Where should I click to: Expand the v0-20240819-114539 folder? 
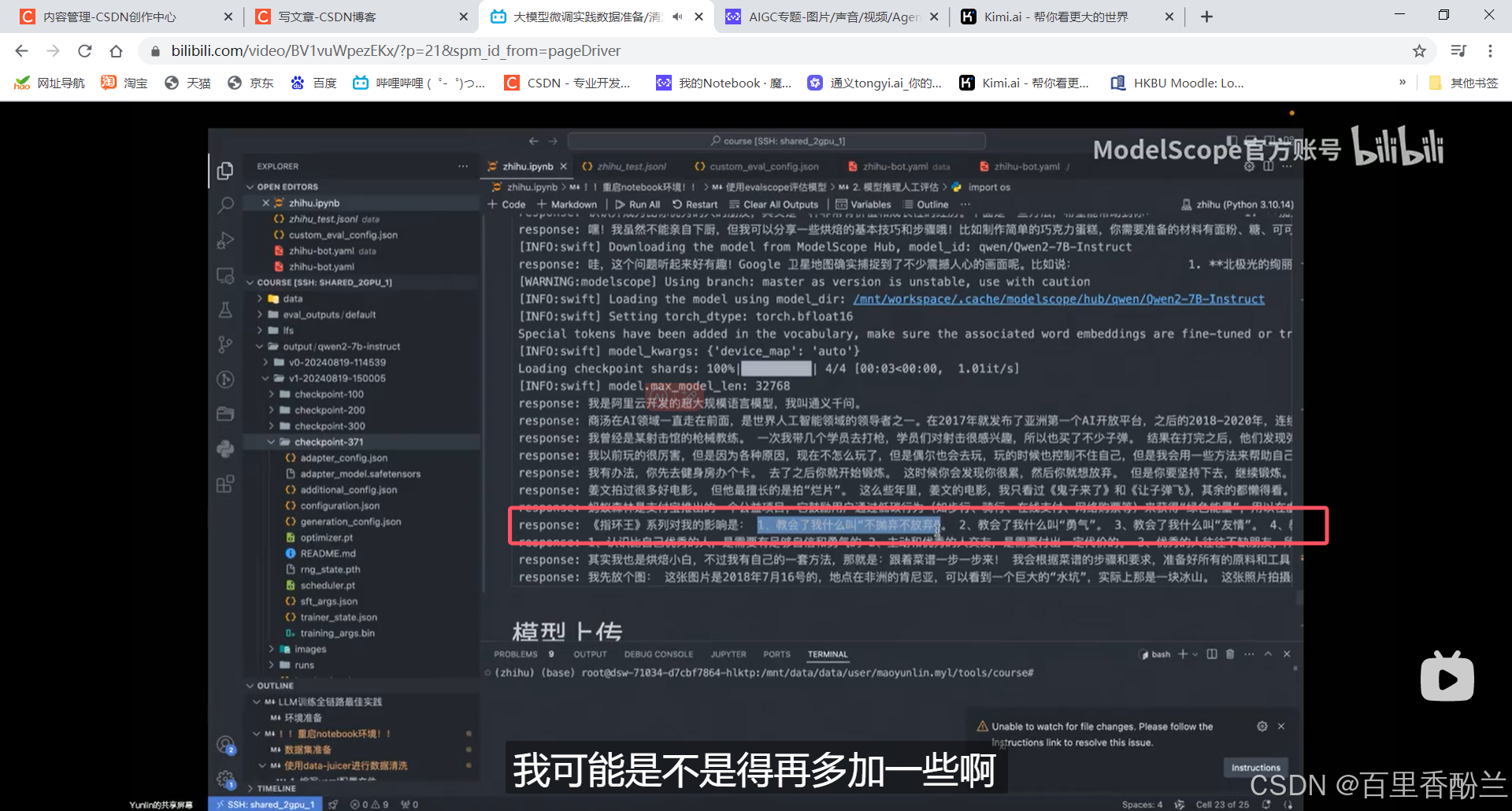(266, 362)
